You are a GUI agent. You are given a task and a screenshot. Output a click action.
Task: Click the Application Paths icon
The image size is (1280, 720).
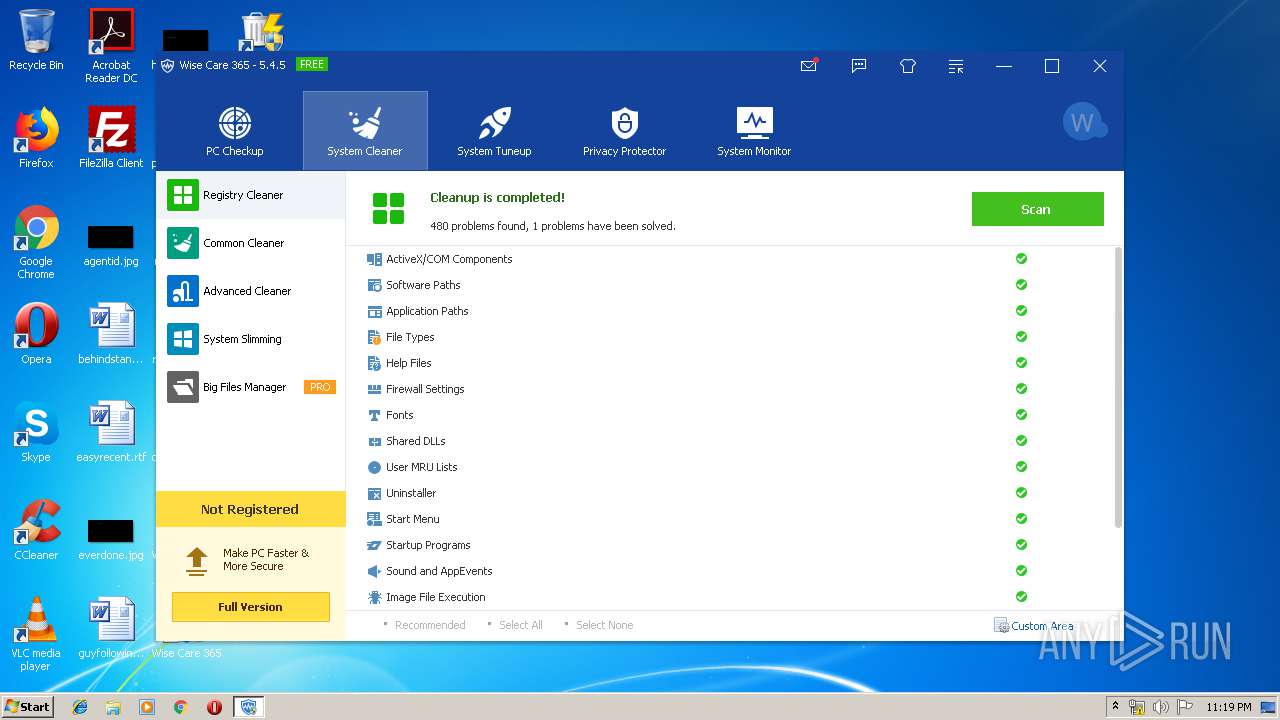coord(374,311)
